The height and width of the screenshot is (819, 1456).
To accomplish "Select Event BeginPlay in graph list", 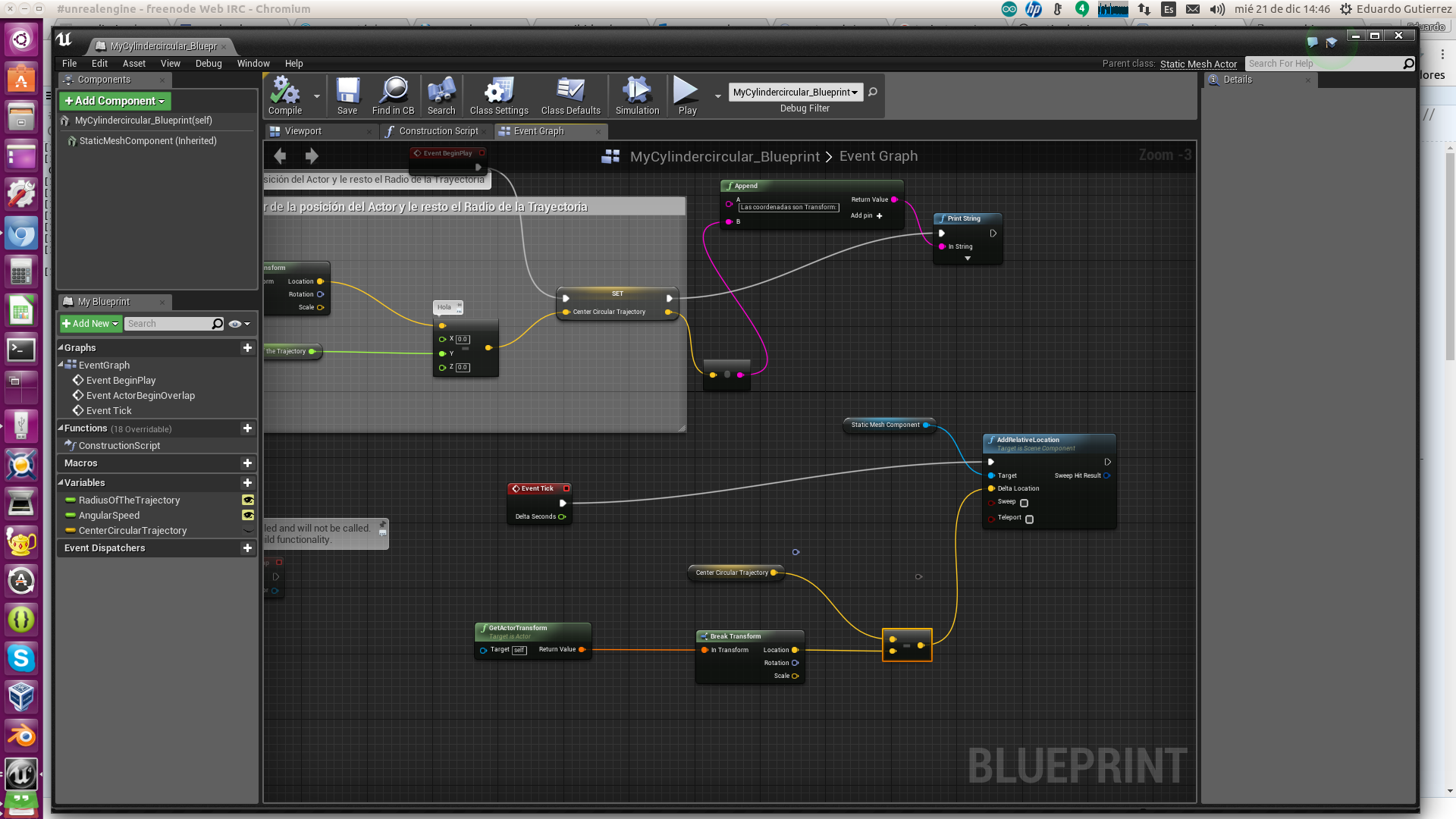I will (121, 380).
